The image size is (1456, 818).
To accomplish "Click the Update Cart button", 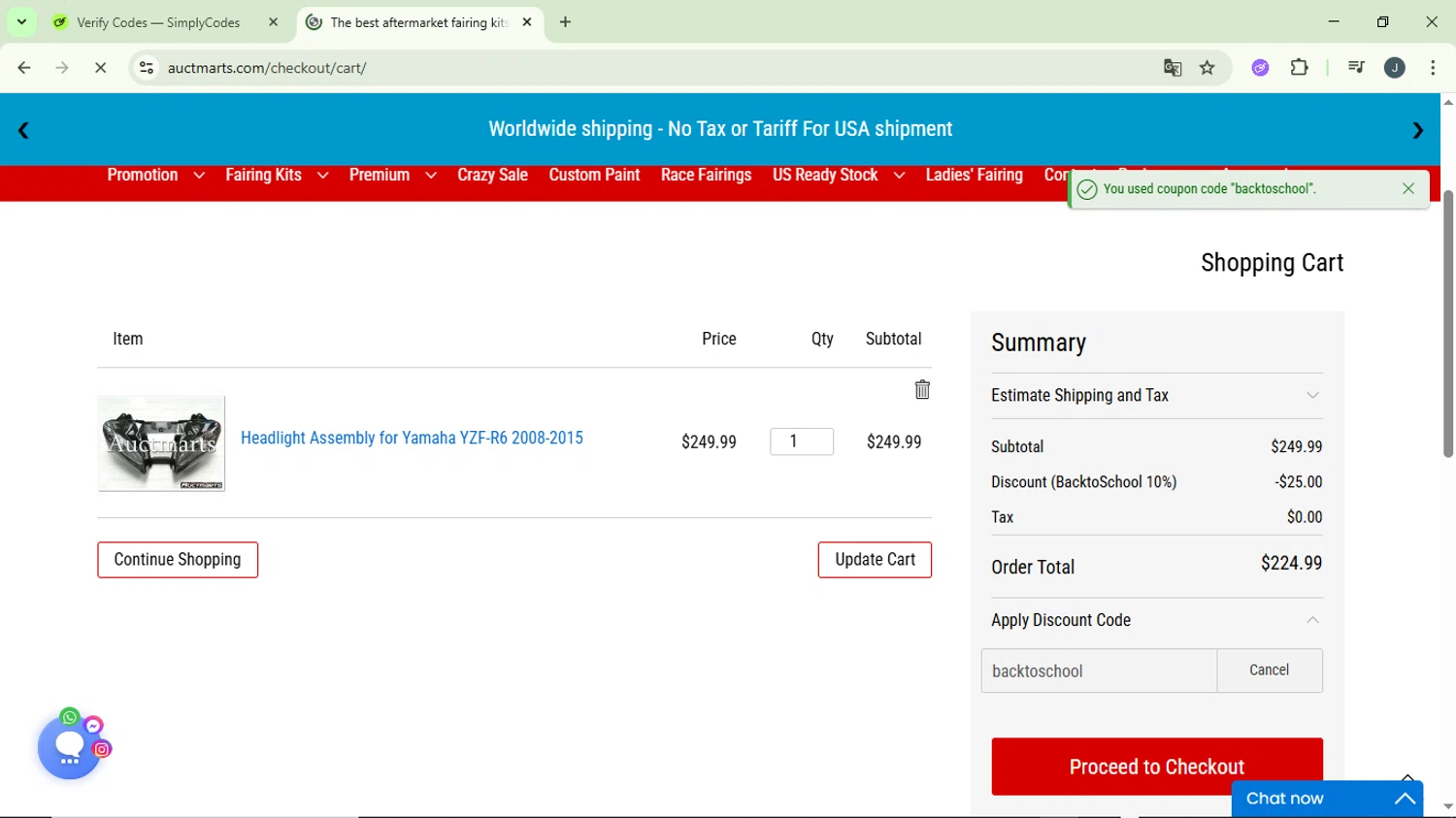I will coord(875,560).
